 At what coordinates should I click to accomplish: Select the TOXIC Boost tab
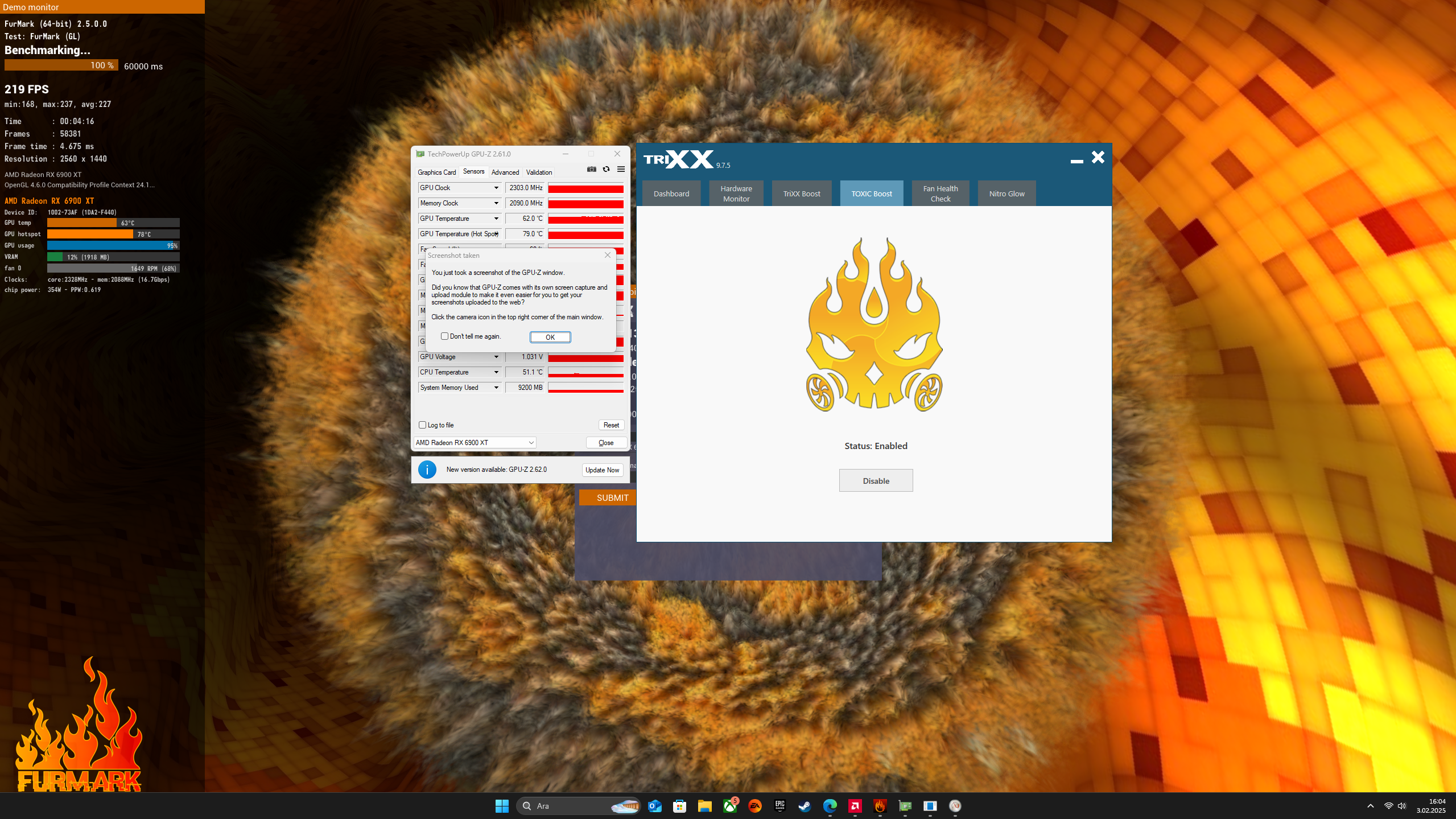[x=872, y=194]
